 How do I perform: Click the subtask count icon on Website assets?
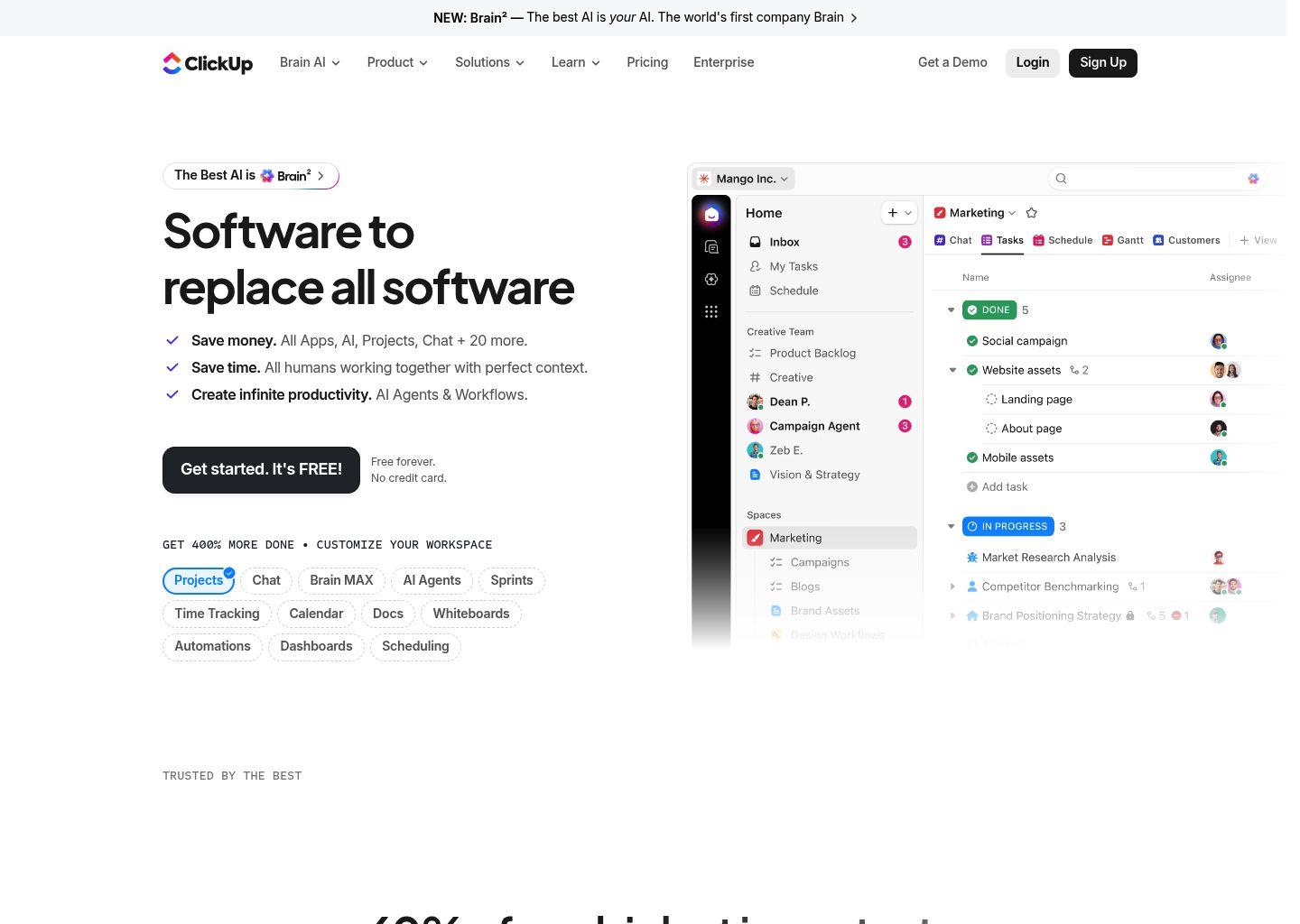[x=1074, y=370]
